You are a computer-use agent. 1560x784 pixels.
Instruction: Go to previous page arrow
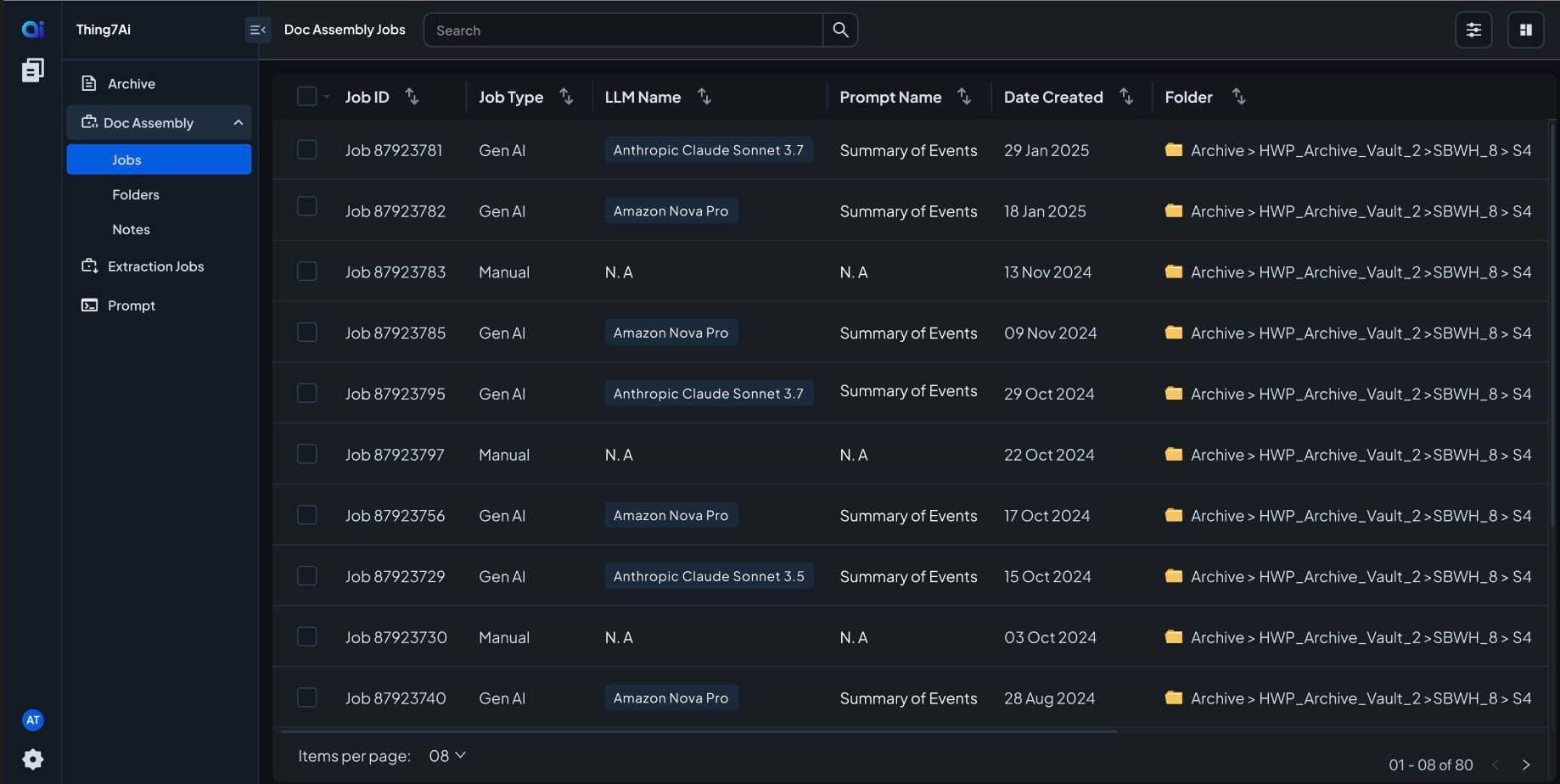tap(1495, 764)
